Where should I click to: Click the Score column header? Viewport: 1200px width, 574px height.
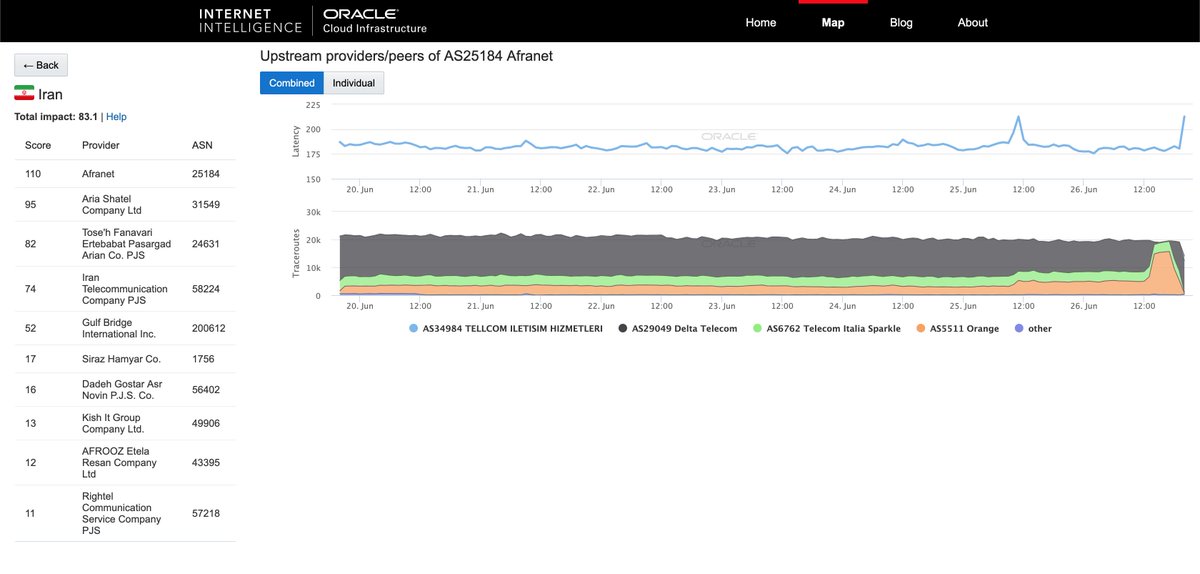coord(37,145)
